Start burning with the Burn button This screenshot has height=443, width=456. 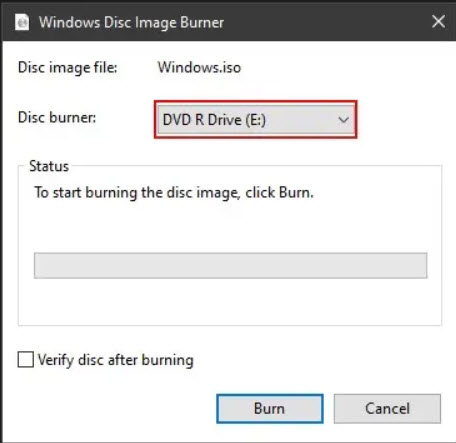click(x=270, y=409)
